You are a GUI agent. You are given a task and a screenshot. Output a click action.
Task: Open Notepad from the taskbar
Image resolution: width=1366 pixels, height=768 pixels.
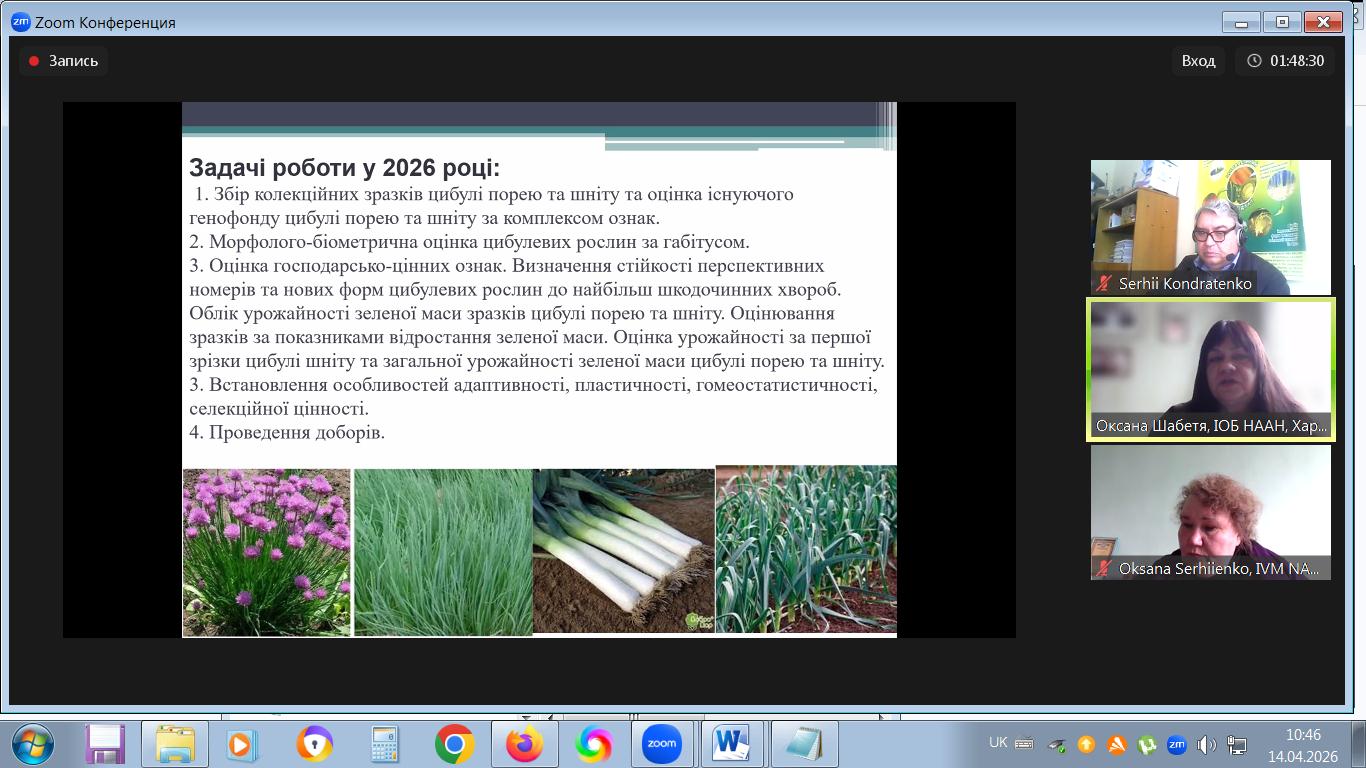point(803,744)
